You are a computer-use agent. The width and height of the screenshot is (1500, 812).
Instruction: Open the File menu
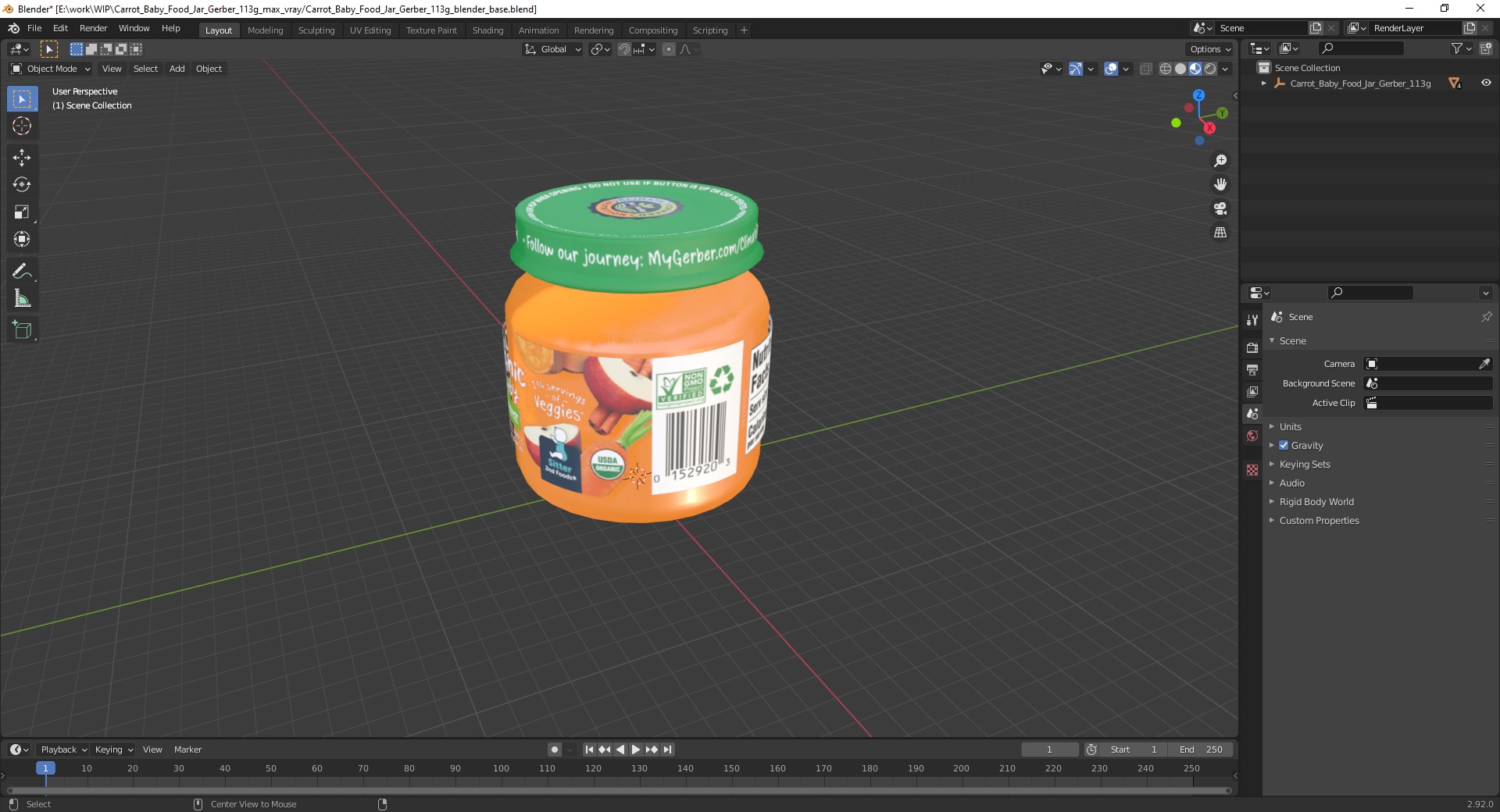coord(34,28)
